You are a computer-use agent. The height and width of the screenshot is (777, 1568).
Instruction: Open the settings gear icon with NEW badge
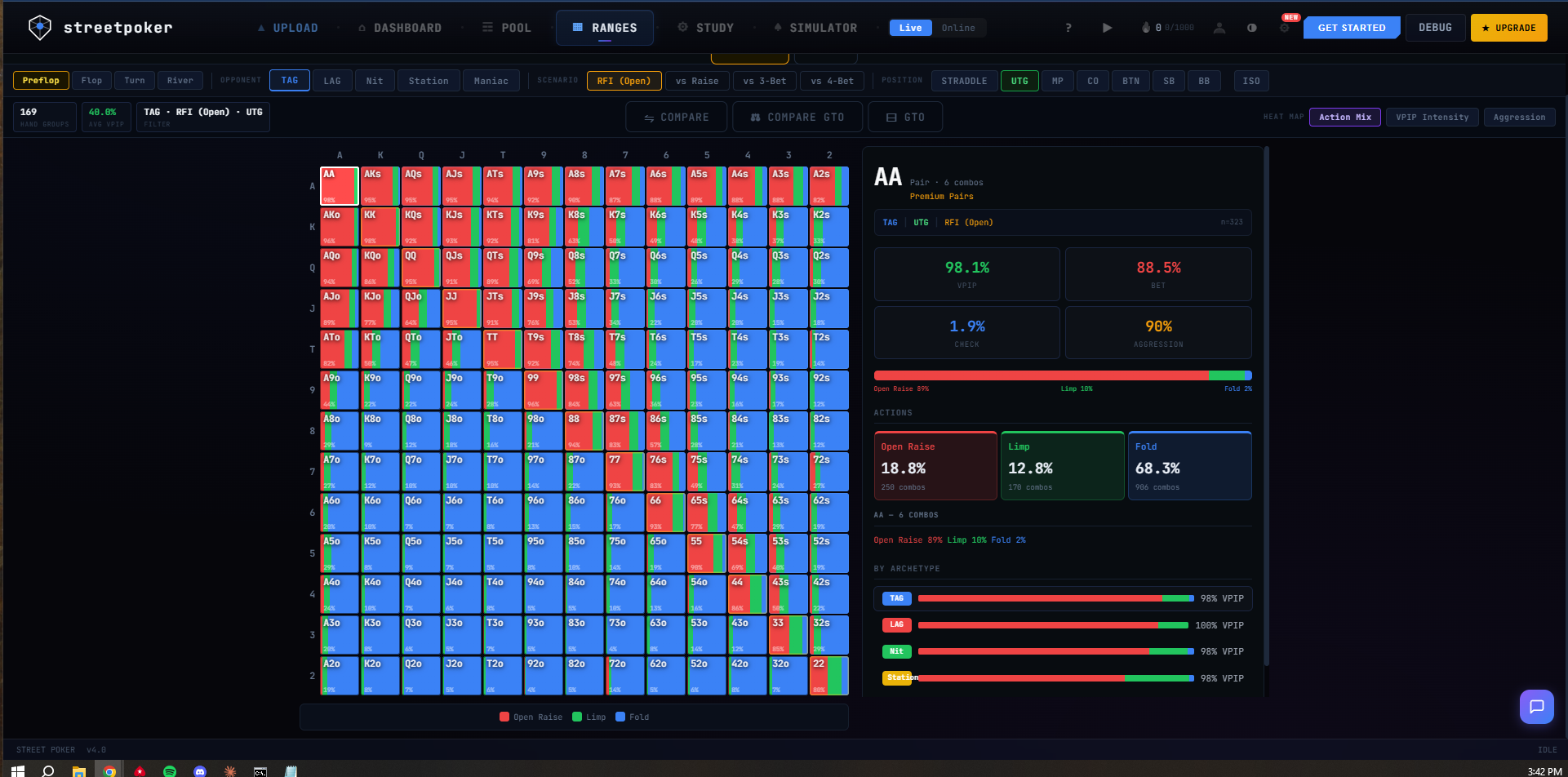1284,27
